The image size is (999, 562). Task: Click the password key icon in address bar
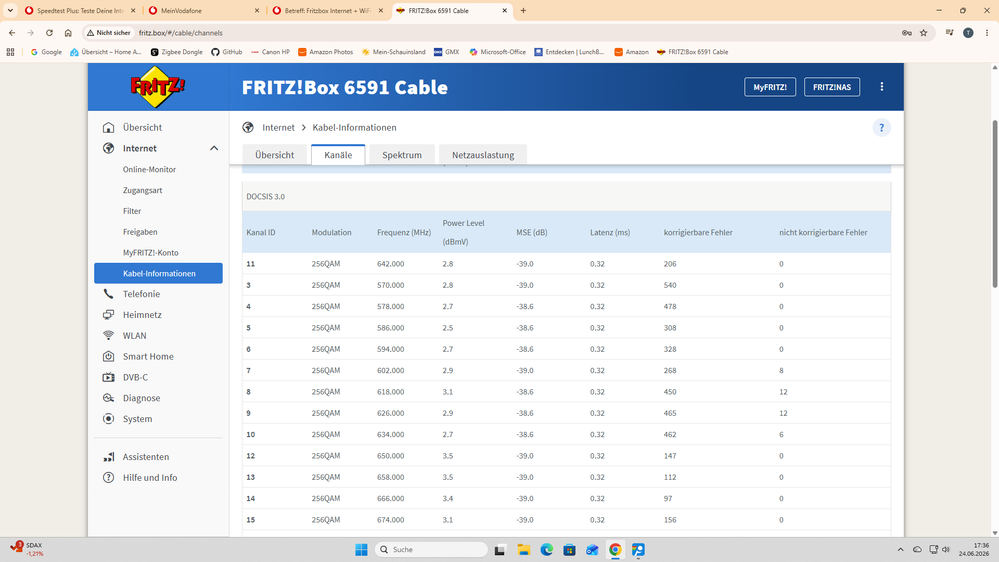pos(907,32)
